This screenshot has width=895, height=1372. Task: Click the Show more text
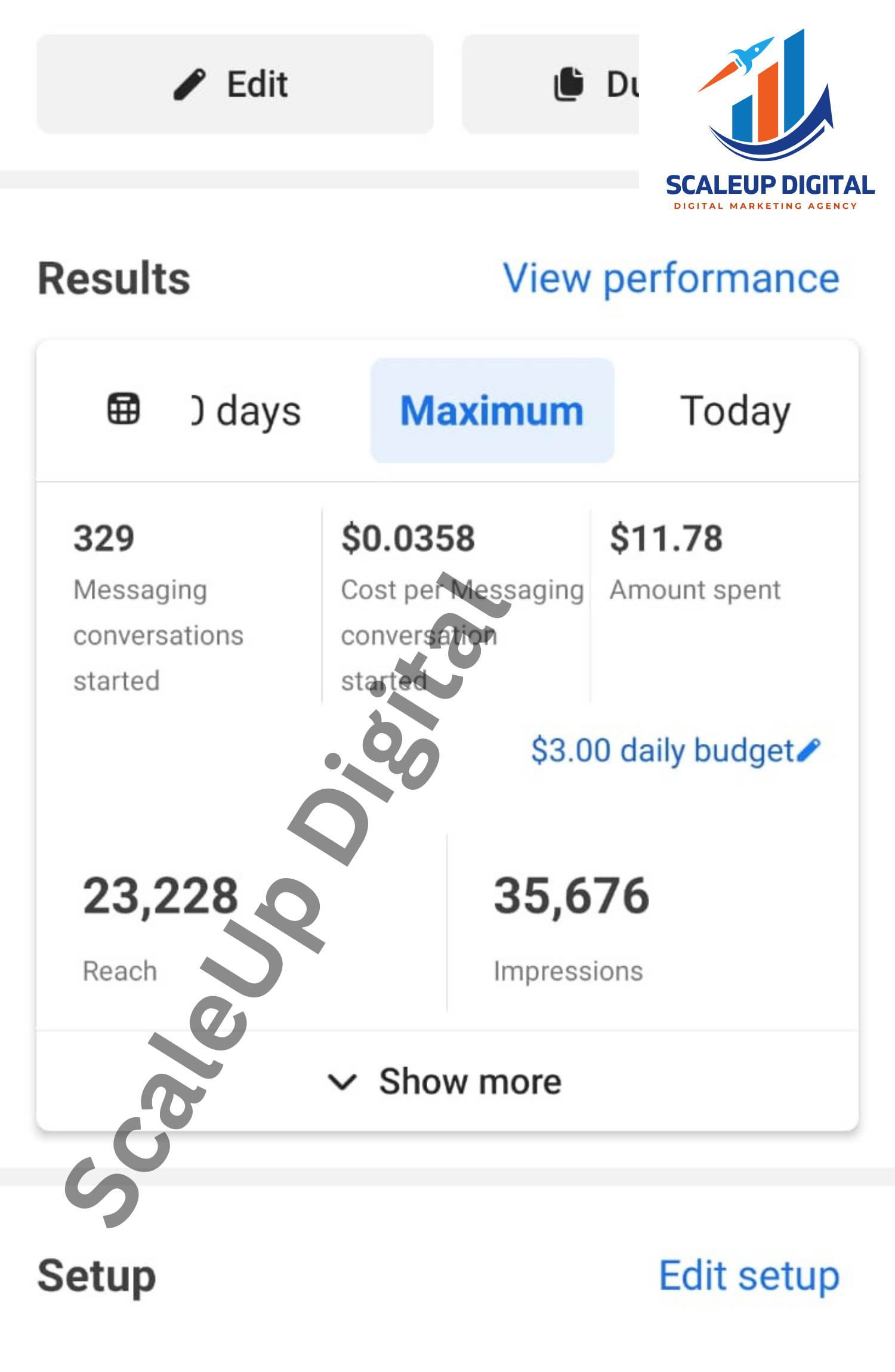pyautogui.click(x=470, y=1081)
